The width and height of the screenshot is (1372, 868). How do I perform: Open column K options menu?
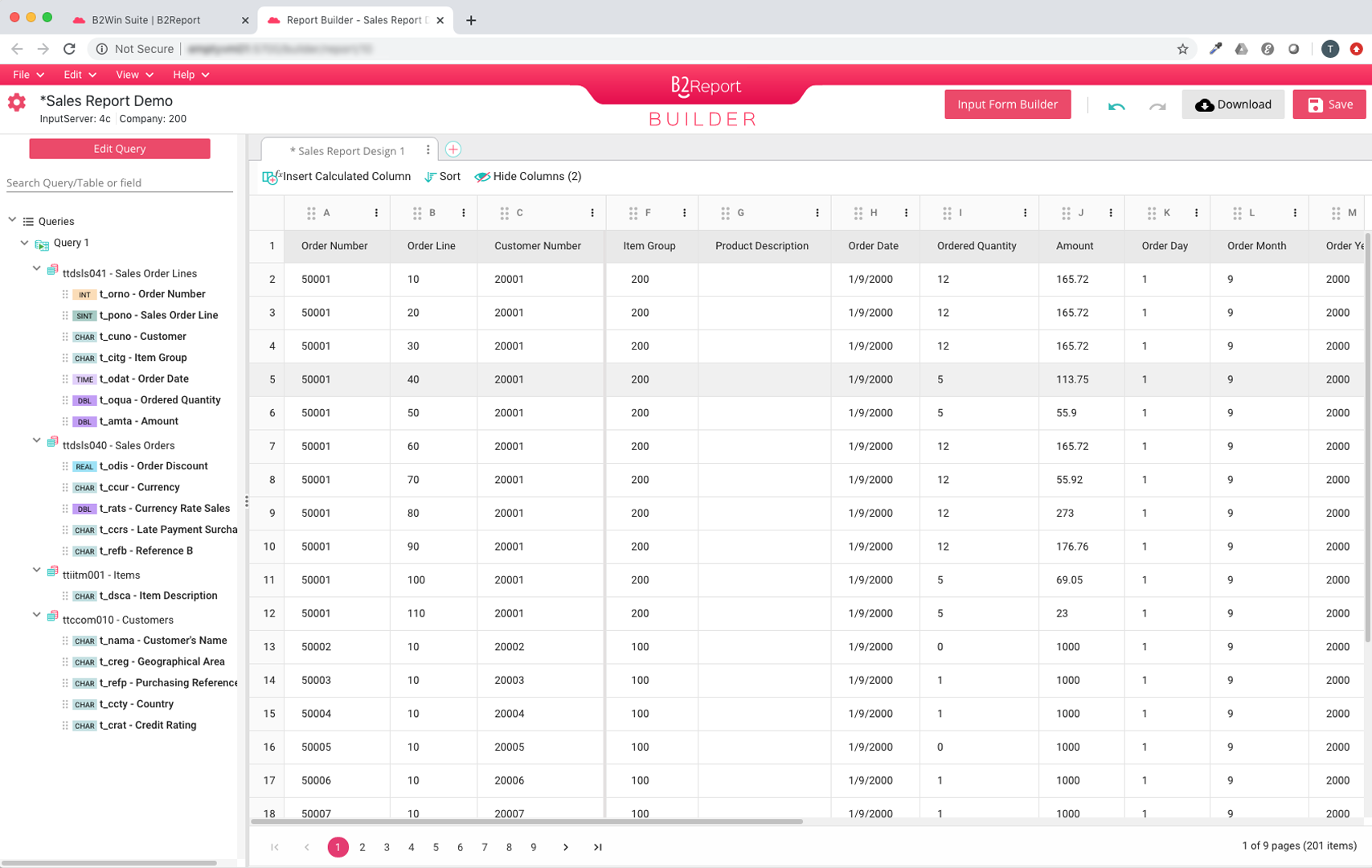coord(1197,213)
